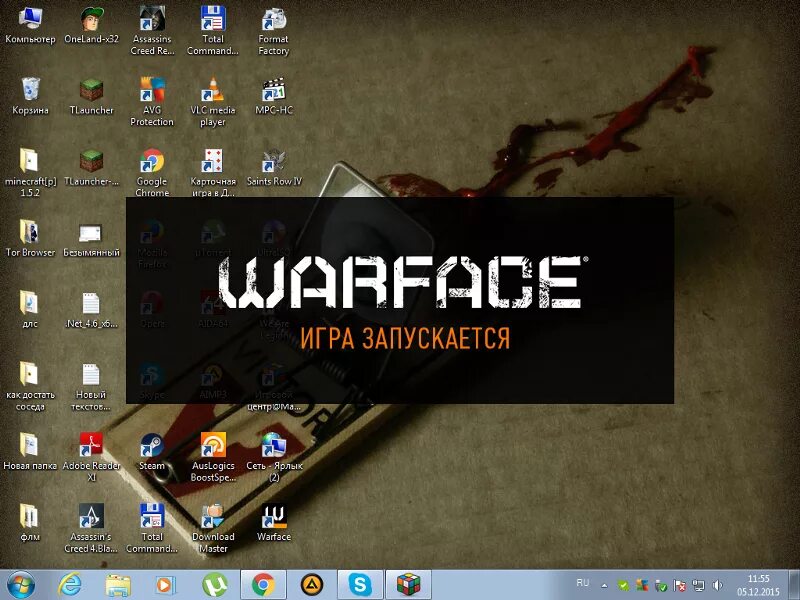Launch VLC media player from desktop
Viewport: 800px width, 600px height.
pyautogui.click(x=213, y=102)
